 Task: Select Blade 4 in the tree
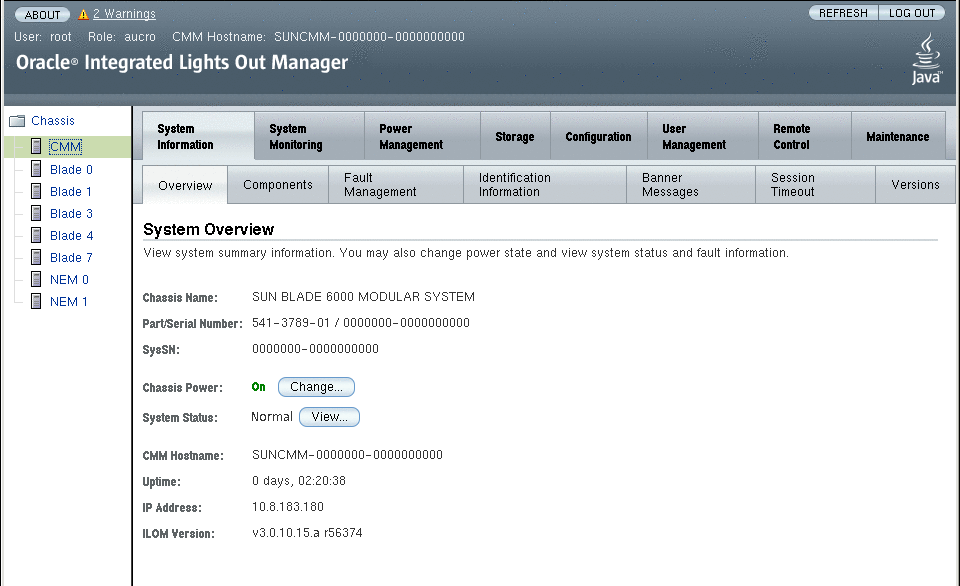(71, 236)
